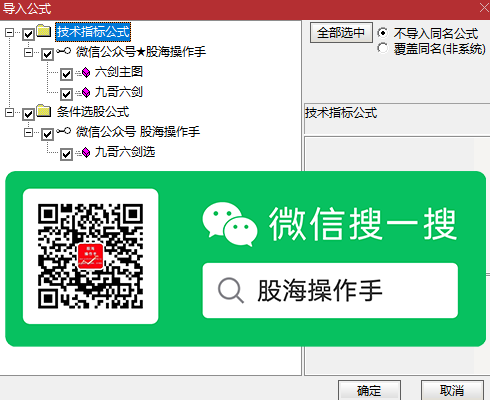
Task: Select the 九哥六剑选 formula row
Action: (x=125, y=152)
